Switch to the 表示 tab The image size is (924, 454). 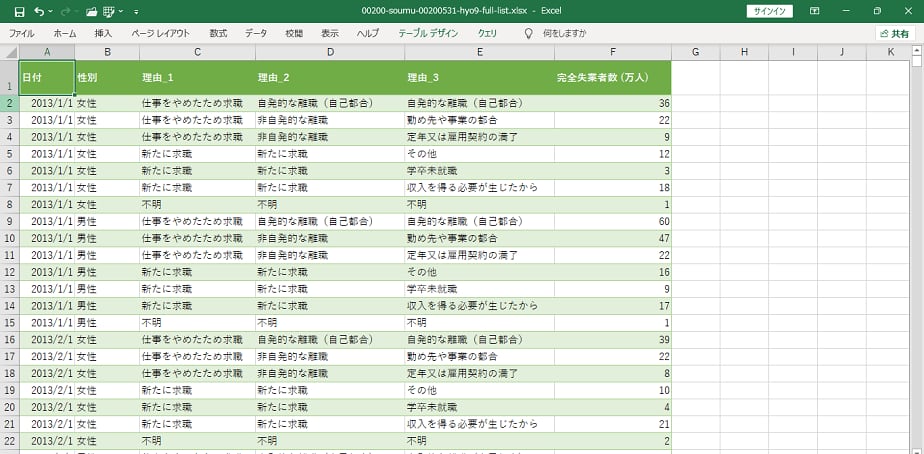pyautogui.click(x=330, y=34)
